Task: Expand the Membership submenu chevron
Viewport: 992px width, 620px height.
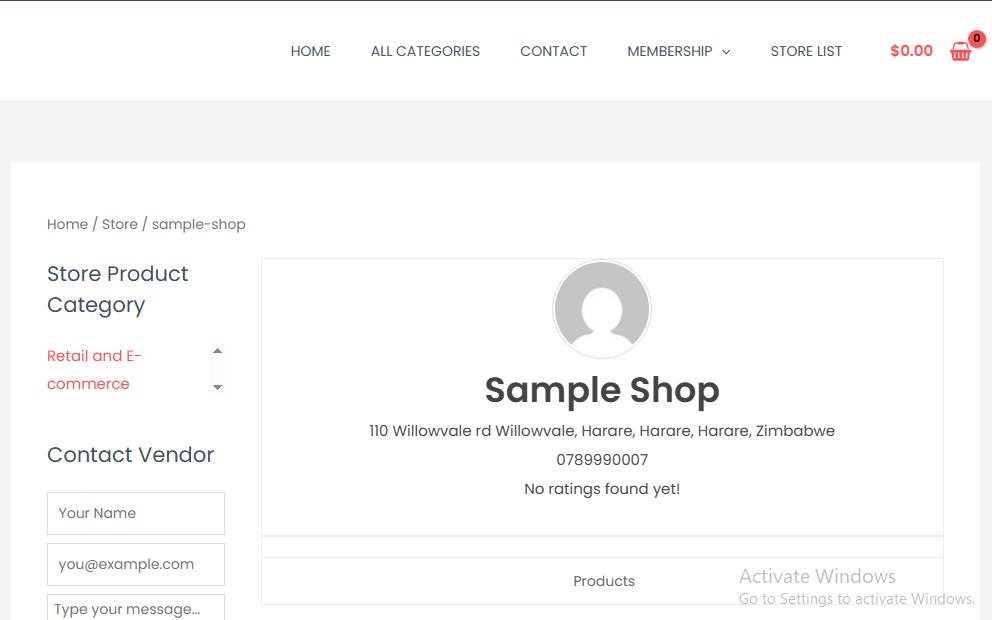Action: coord(726,52)
